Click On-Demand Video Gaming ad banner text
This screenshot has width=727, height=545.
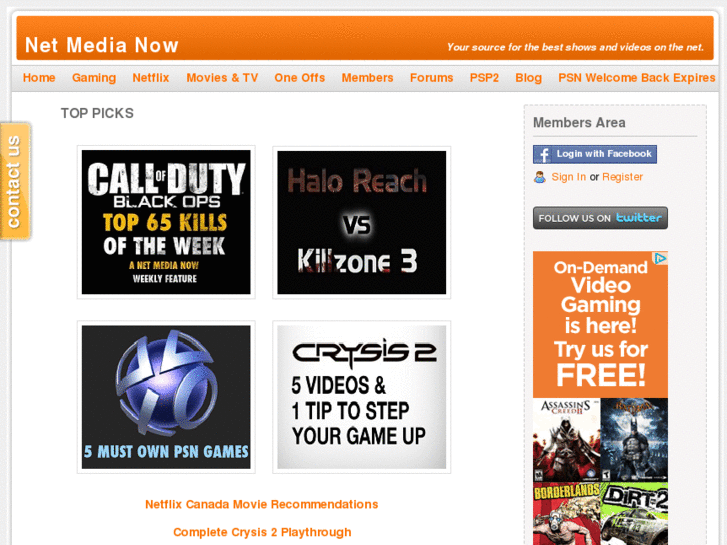pyautogui.click(x=600, y=324)
